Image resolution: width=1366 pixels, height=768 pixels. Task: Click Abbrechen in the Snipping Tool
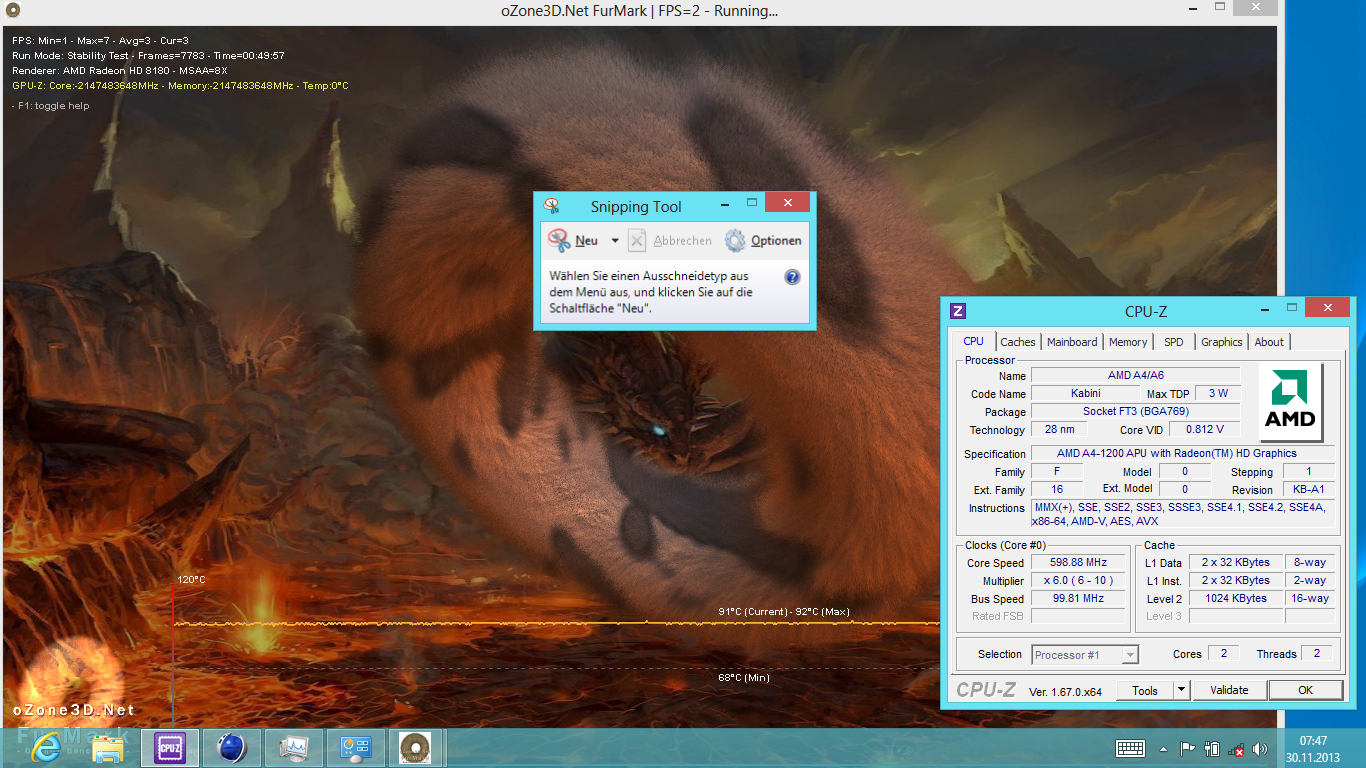pos(671,240)
